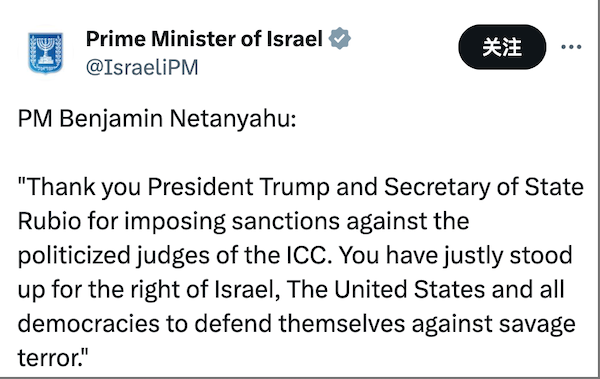600x379 pixels.
Task: Click the words 'Secretary of State' in the post
Action: [484, 188]
